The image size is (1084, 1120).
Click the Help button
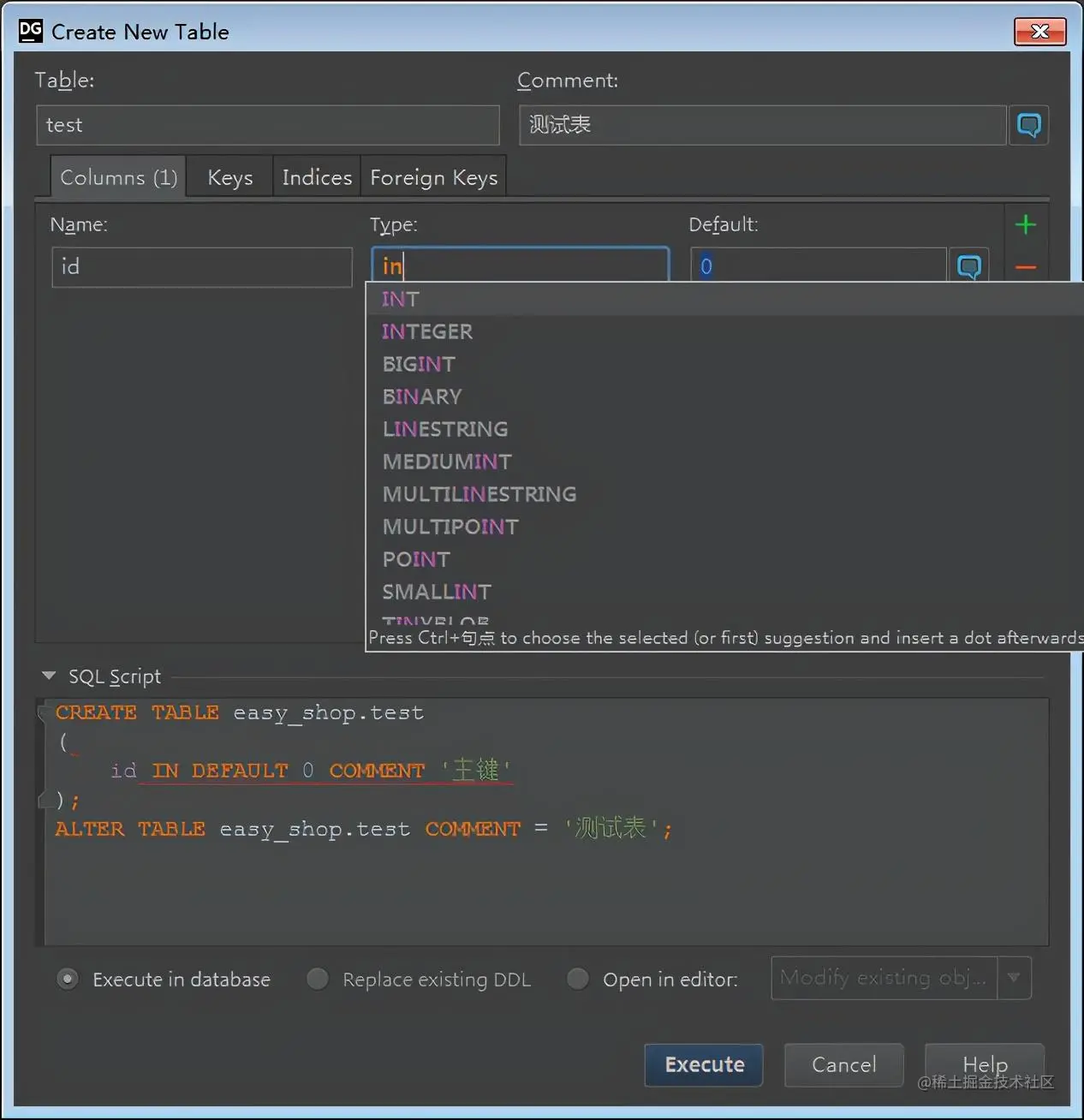pyautogui.click(x=985, y=1064)
